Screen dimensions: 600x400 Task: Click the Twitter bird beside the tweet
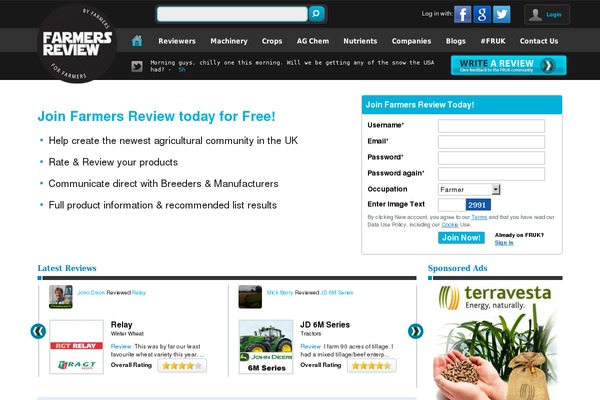click(137, 66)
